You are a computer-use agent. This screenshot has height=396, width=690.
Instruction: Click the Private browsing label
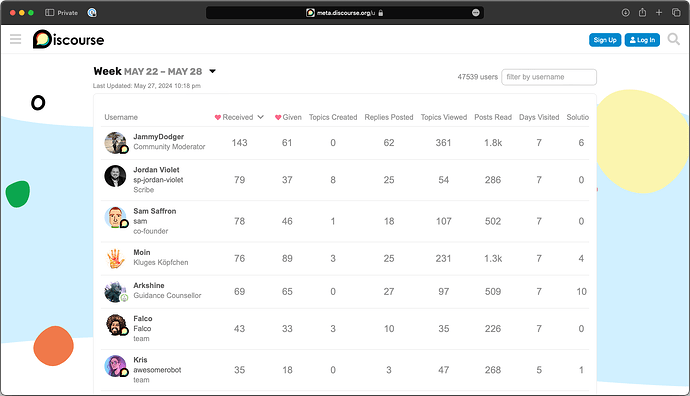(x=67, y=13)
